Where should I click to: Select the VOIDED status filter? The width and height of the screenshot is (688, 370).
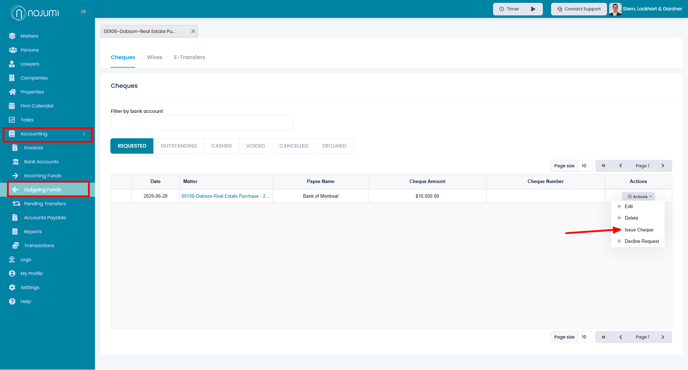tap(256, 146)
